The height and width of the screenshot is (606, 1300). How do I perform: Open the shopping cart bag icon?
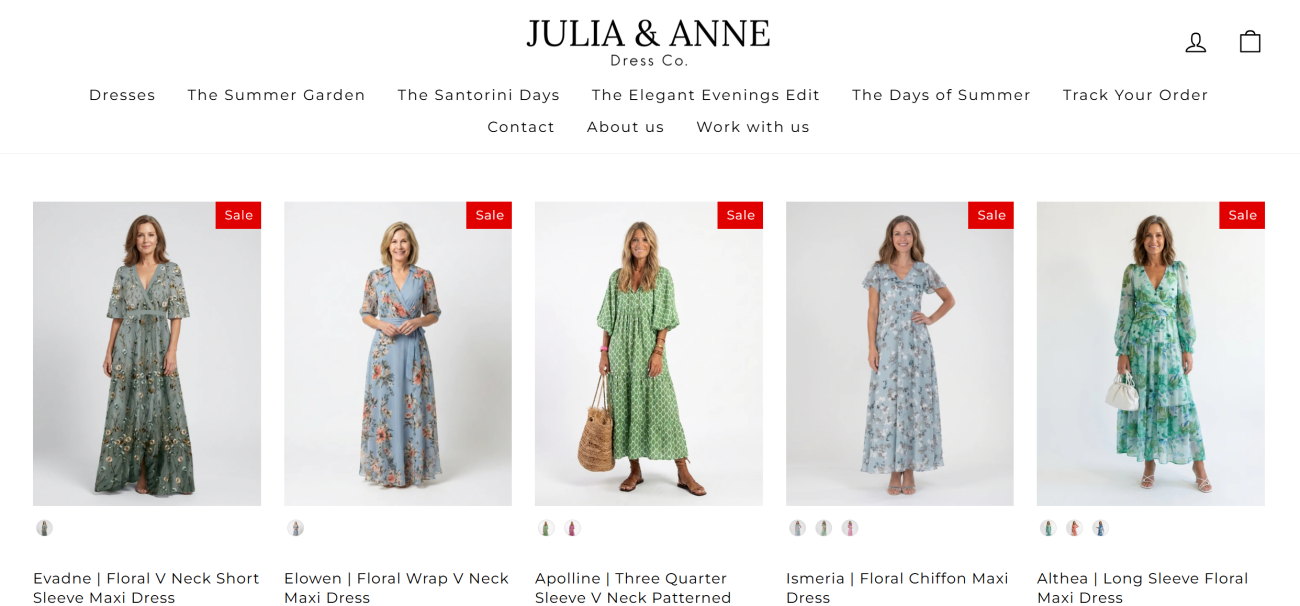point(1250,41)
